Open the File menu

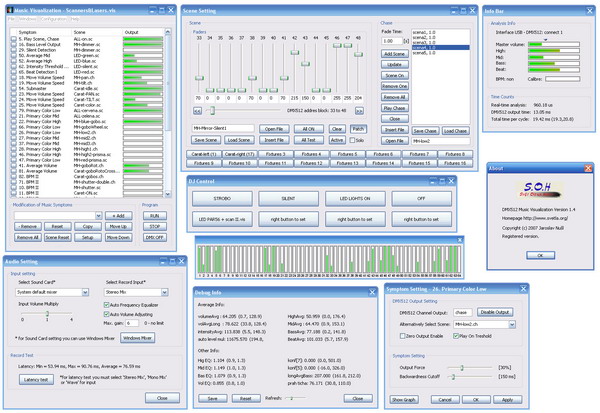[x=12, y=18]
